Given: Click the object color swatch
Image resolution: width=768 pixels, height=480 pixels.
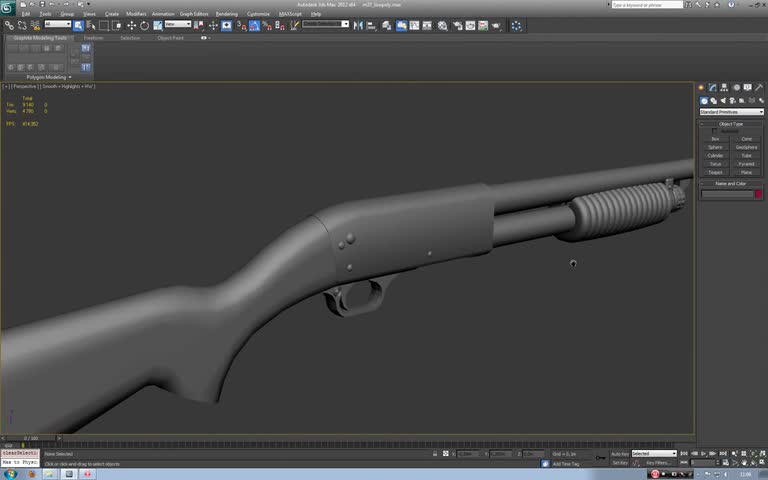Looking at the screenshot, I should coord(758,194).
